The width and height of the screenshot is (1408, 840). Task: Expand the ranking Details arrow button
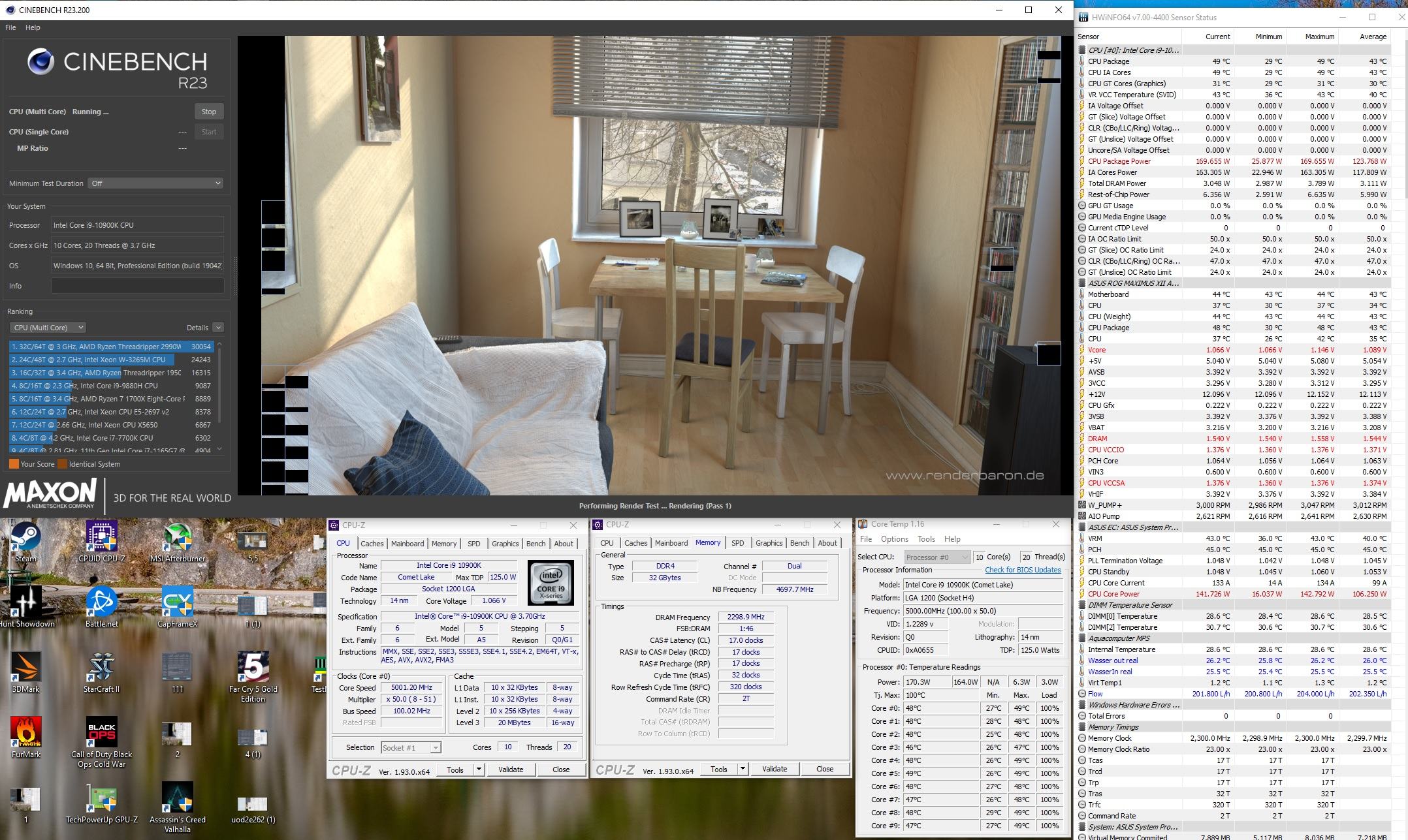(x=218, y=328)
